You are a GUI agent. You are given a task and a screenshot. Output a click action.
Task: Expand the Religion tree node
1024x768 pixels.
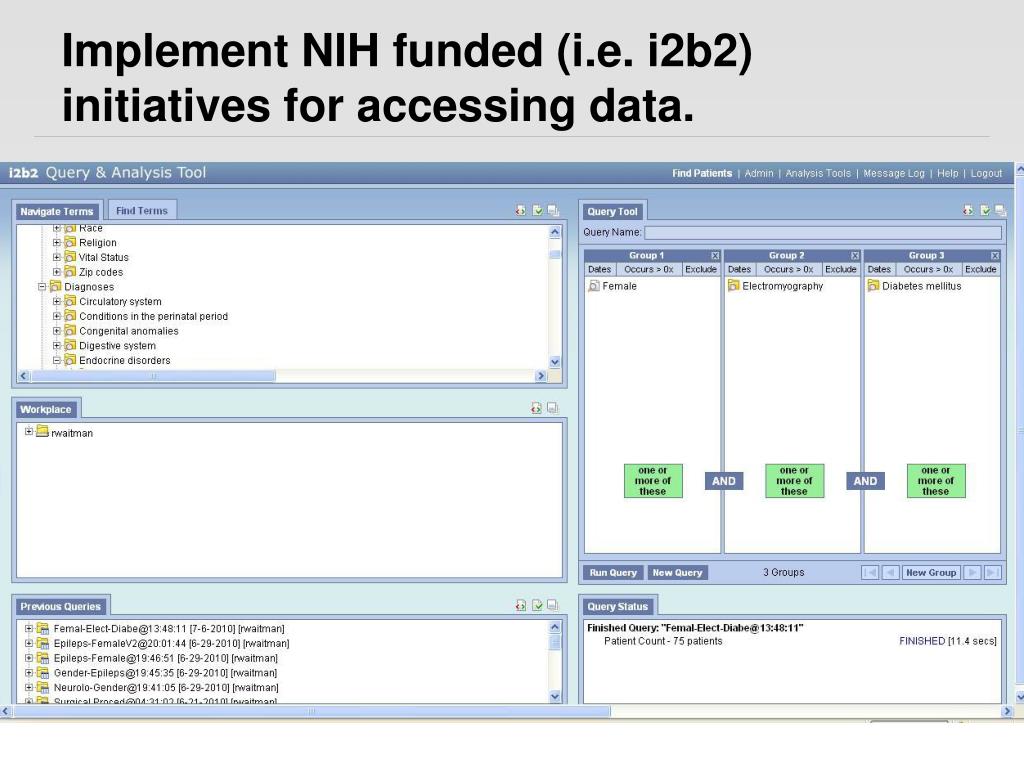[x=57, y=242]
